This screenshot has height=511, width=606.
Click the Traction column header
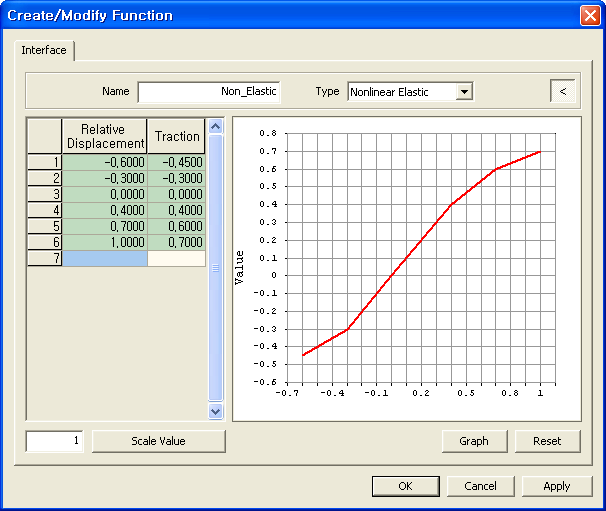[177, 136]
